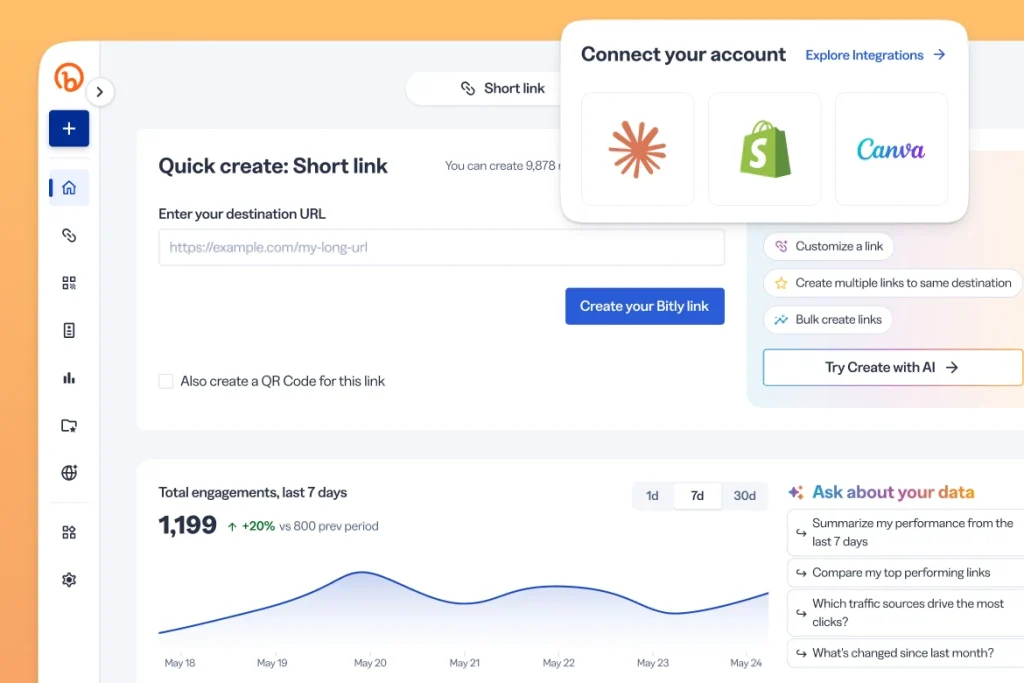1024x683 pixels.
Task: Click the sparkle icon beside Ask about your data
Action: click(796, 492)
